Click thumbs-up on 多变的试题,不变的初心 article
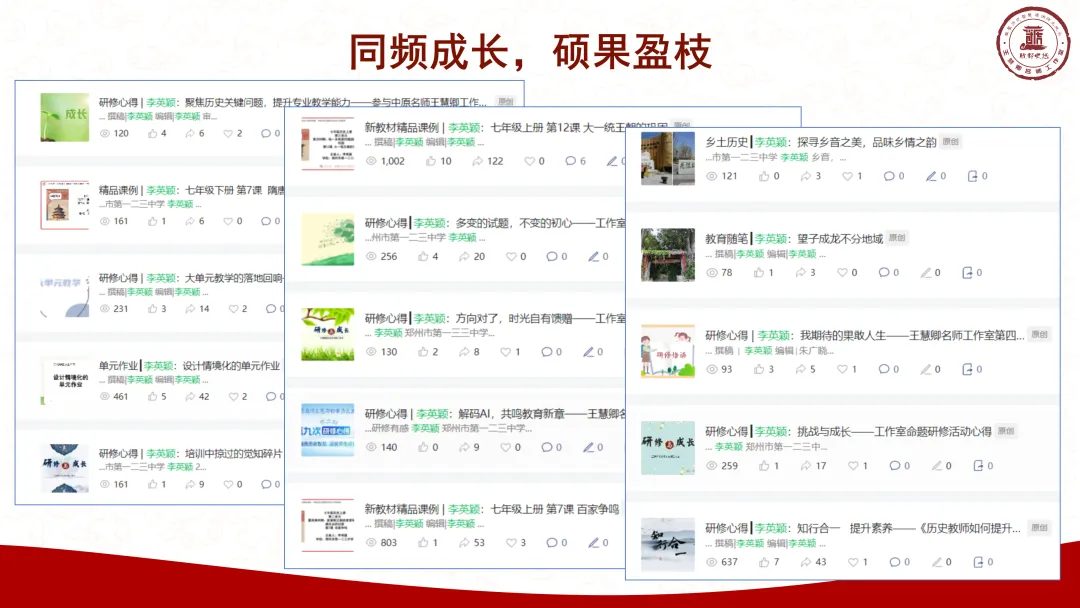The image size is (1080, 608). tap(423, 256)
